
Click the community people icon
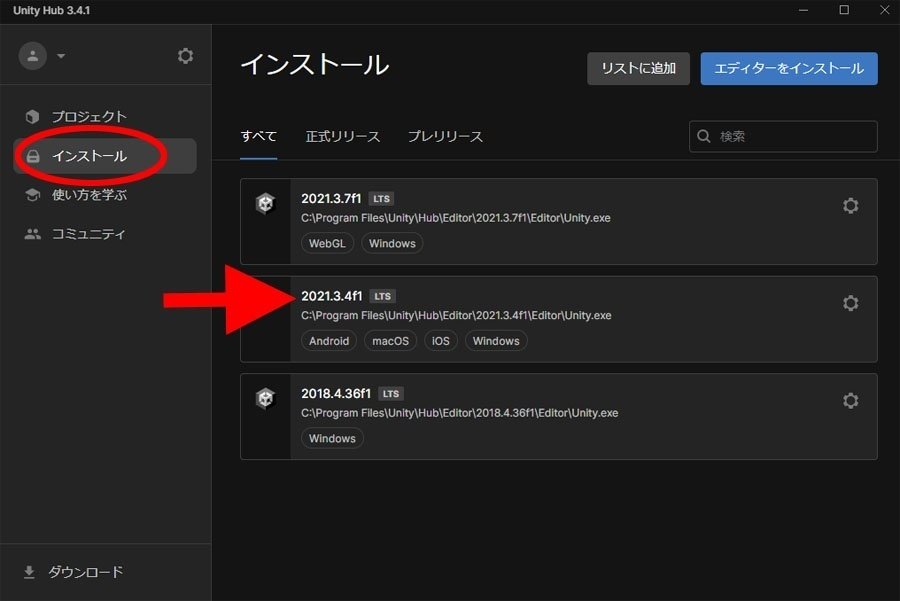pos(32,234)
